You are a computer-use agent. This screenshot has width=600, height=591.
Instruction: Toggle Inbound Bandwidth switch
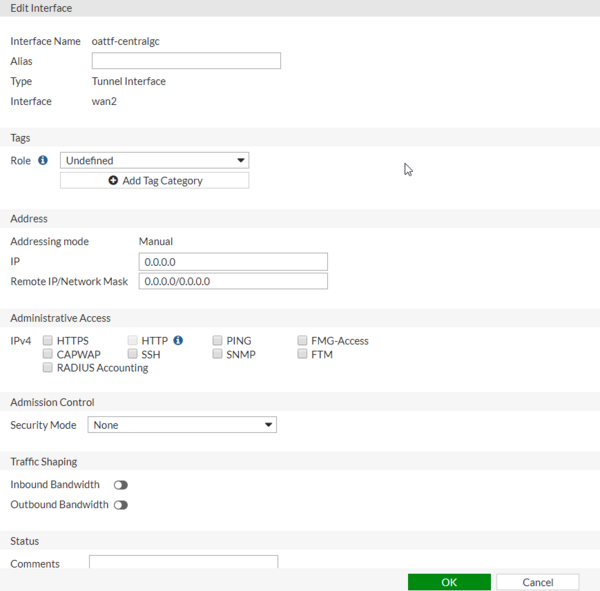pyautogui.click(x=121, y=485)
